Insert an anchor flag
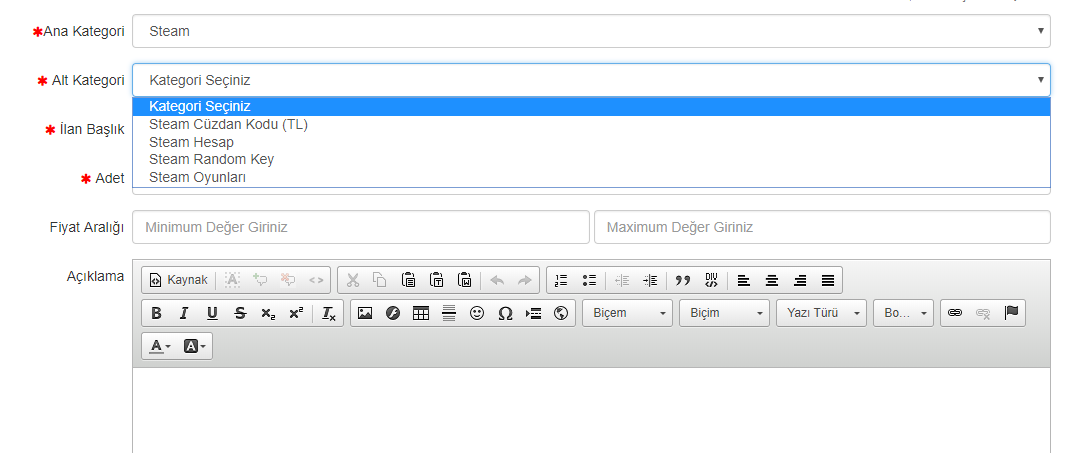1079x453 pixels. (x=1011, y=313)
